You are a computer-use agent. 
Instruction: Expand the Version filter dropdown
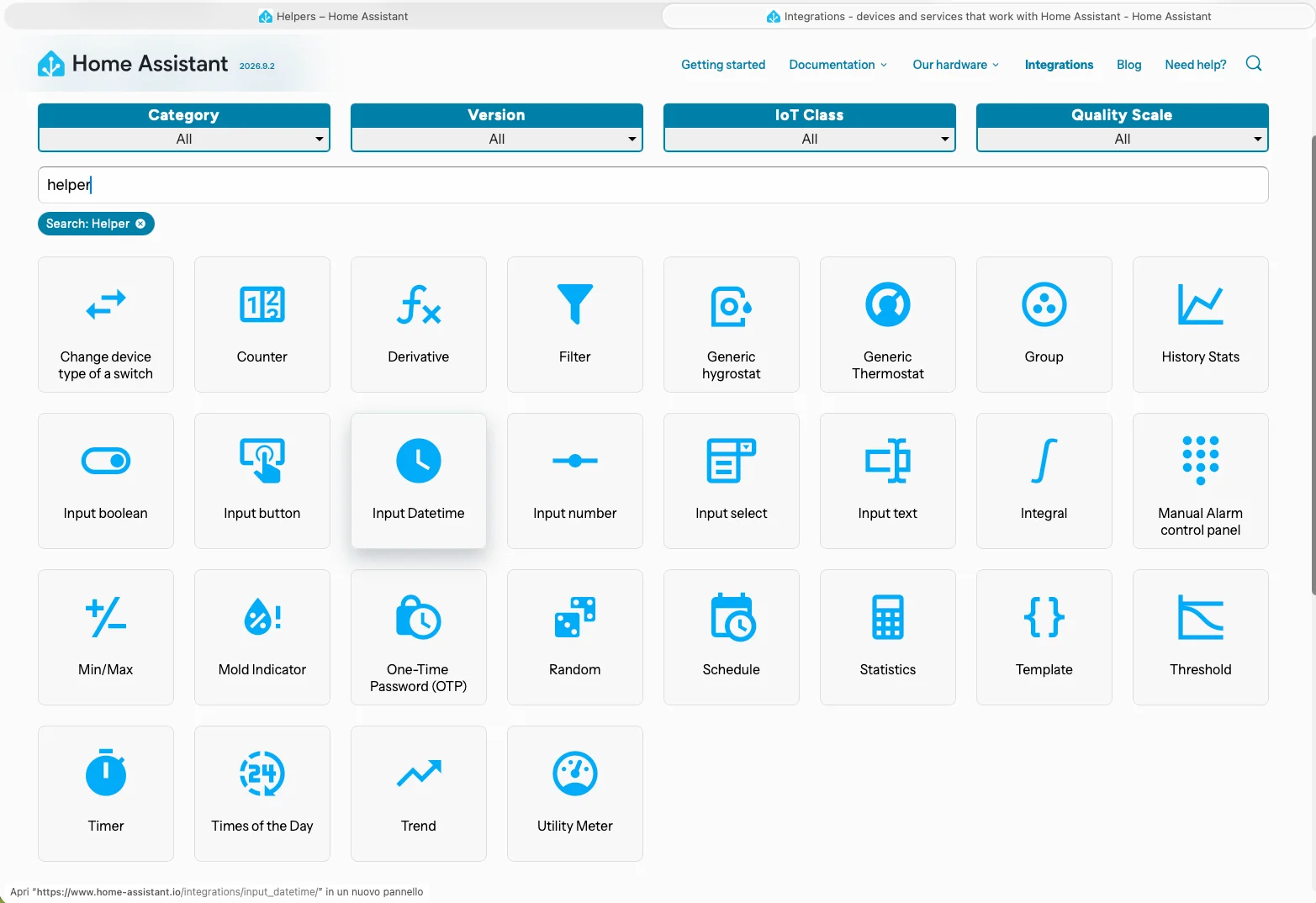[x=497, y=139]
